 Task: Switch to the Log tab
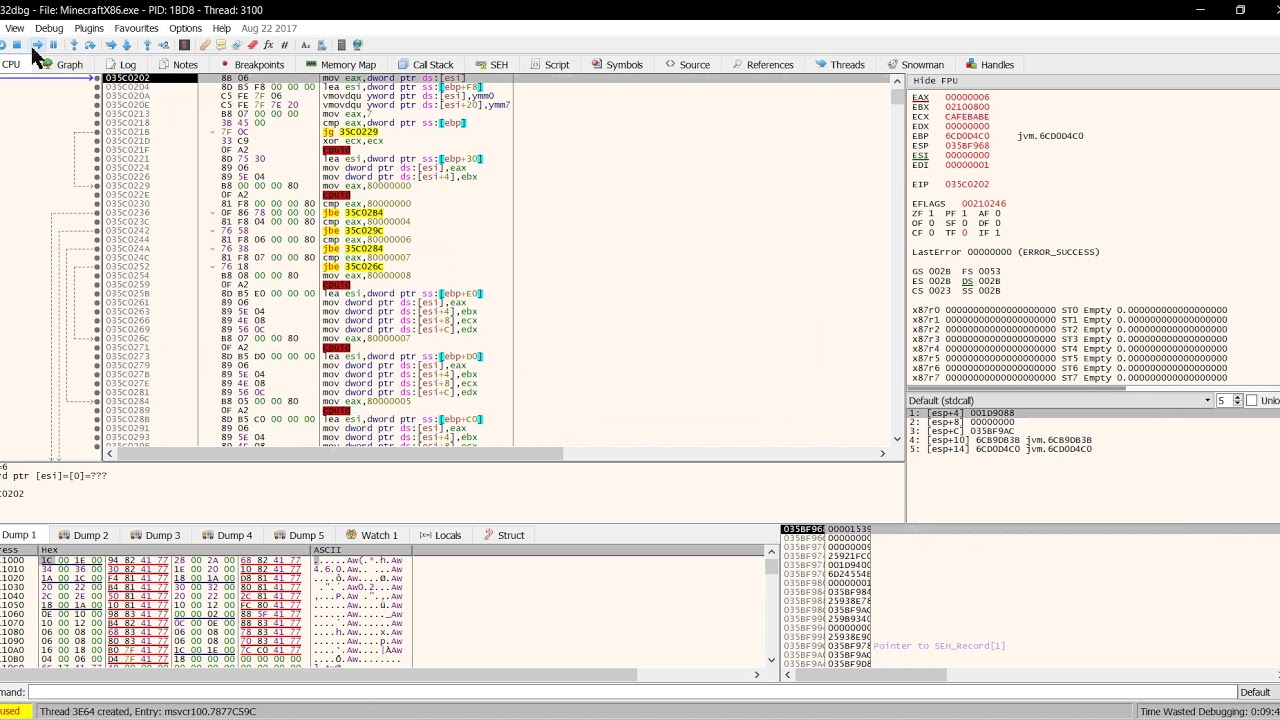(121, 65)
